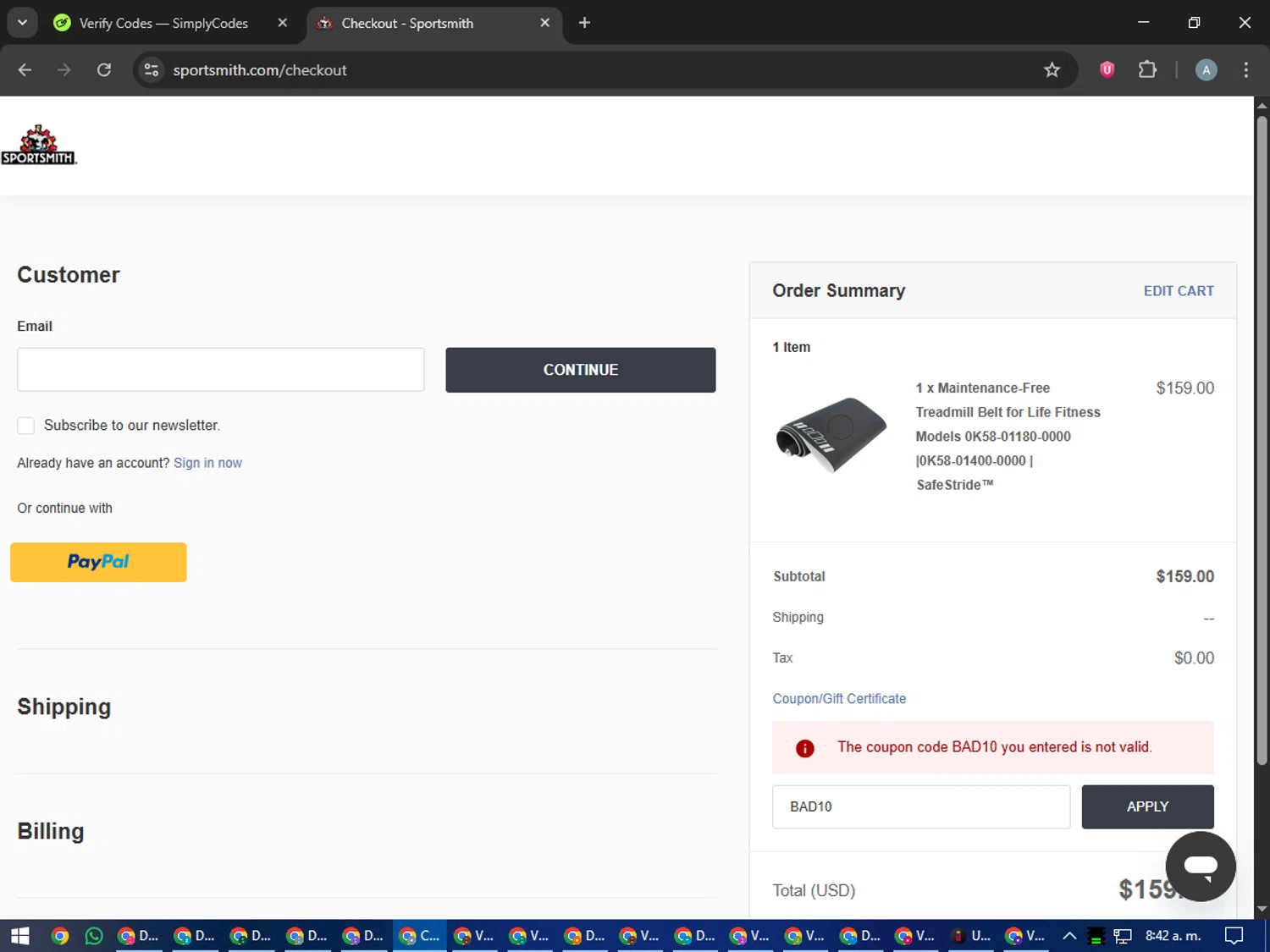This screenshot has width=1270, height=952.
Task: Click the 'Total (USD)' label
Action: tap(814, 890)
